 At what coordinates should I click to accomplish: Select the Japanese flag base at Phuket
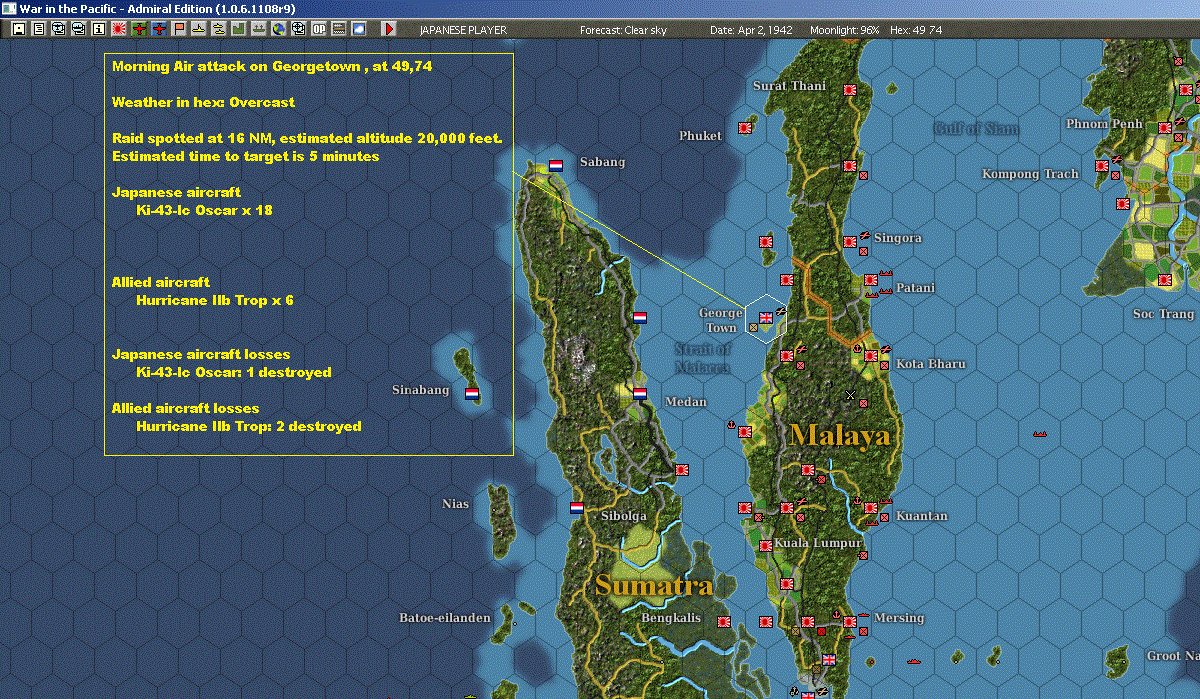745,127
